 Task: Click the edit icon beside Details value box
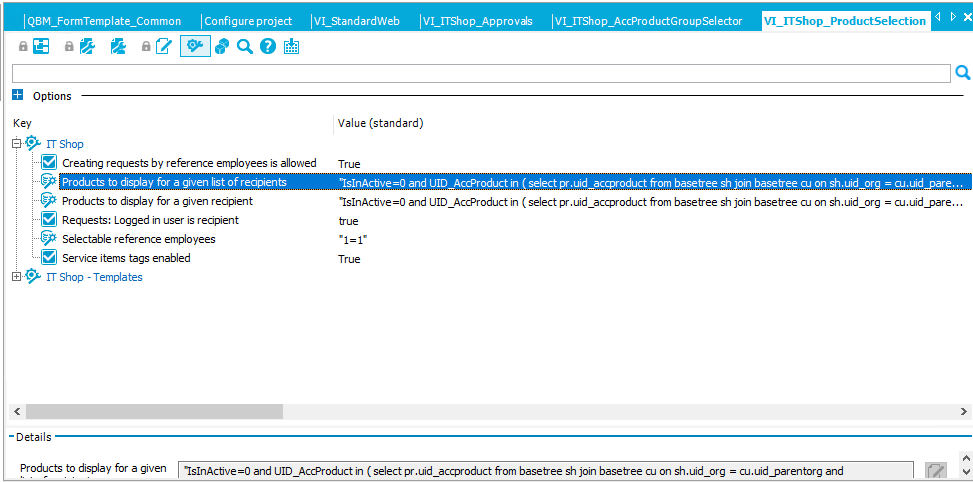936,471
